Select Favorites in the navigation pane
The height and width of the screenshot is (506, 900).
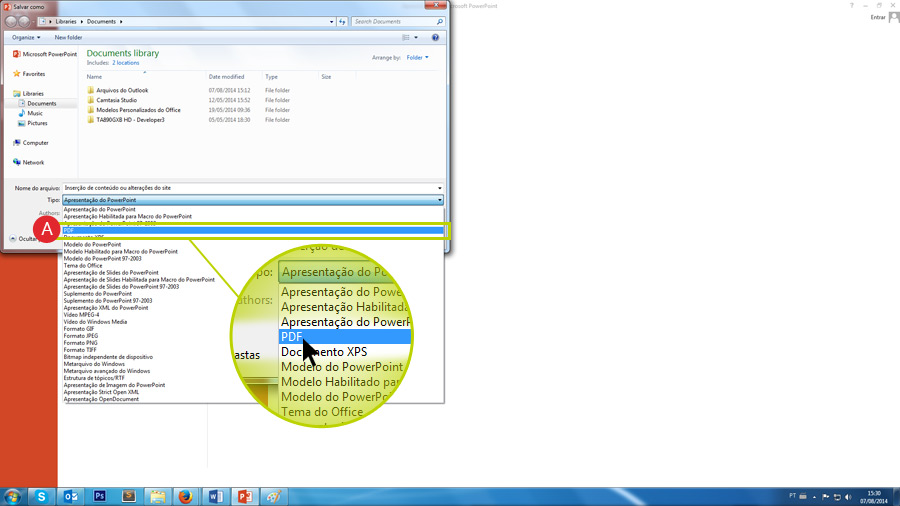(33, 74)
